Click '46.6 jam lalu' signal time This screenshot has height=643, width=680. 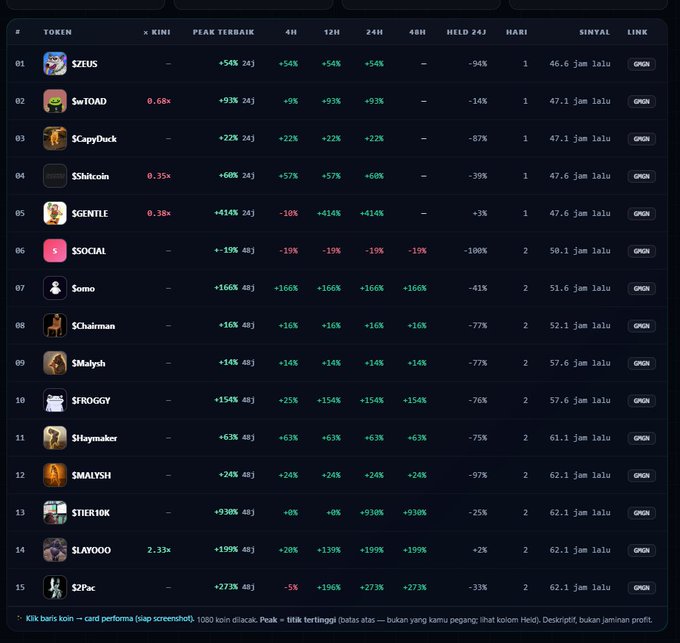pyautogui.click(x=580, y=64)
